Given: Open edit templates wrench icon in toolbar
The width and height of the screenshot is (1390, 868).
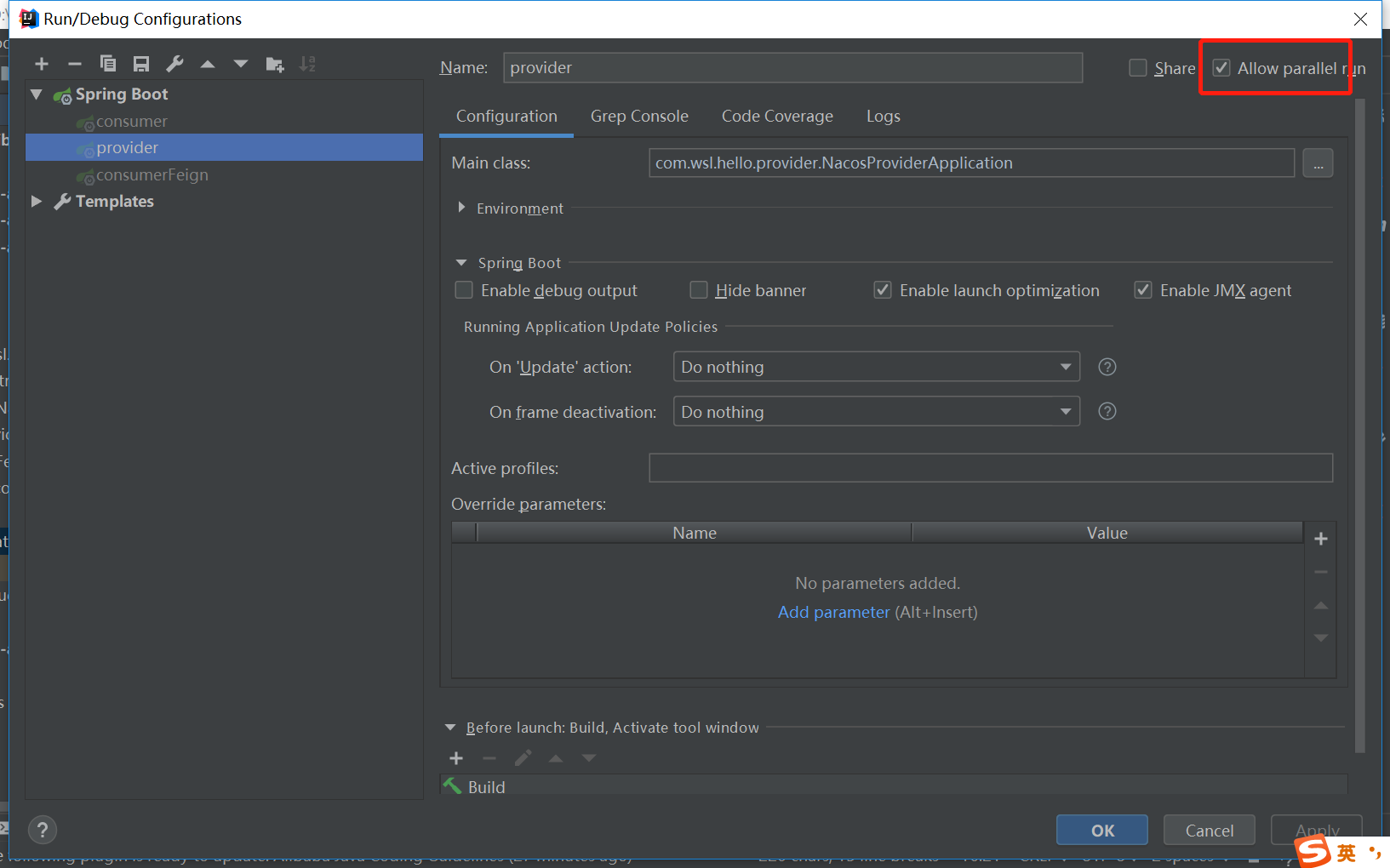Looking at the screenshot, I should pyautogui.click(x=174, y=64).
